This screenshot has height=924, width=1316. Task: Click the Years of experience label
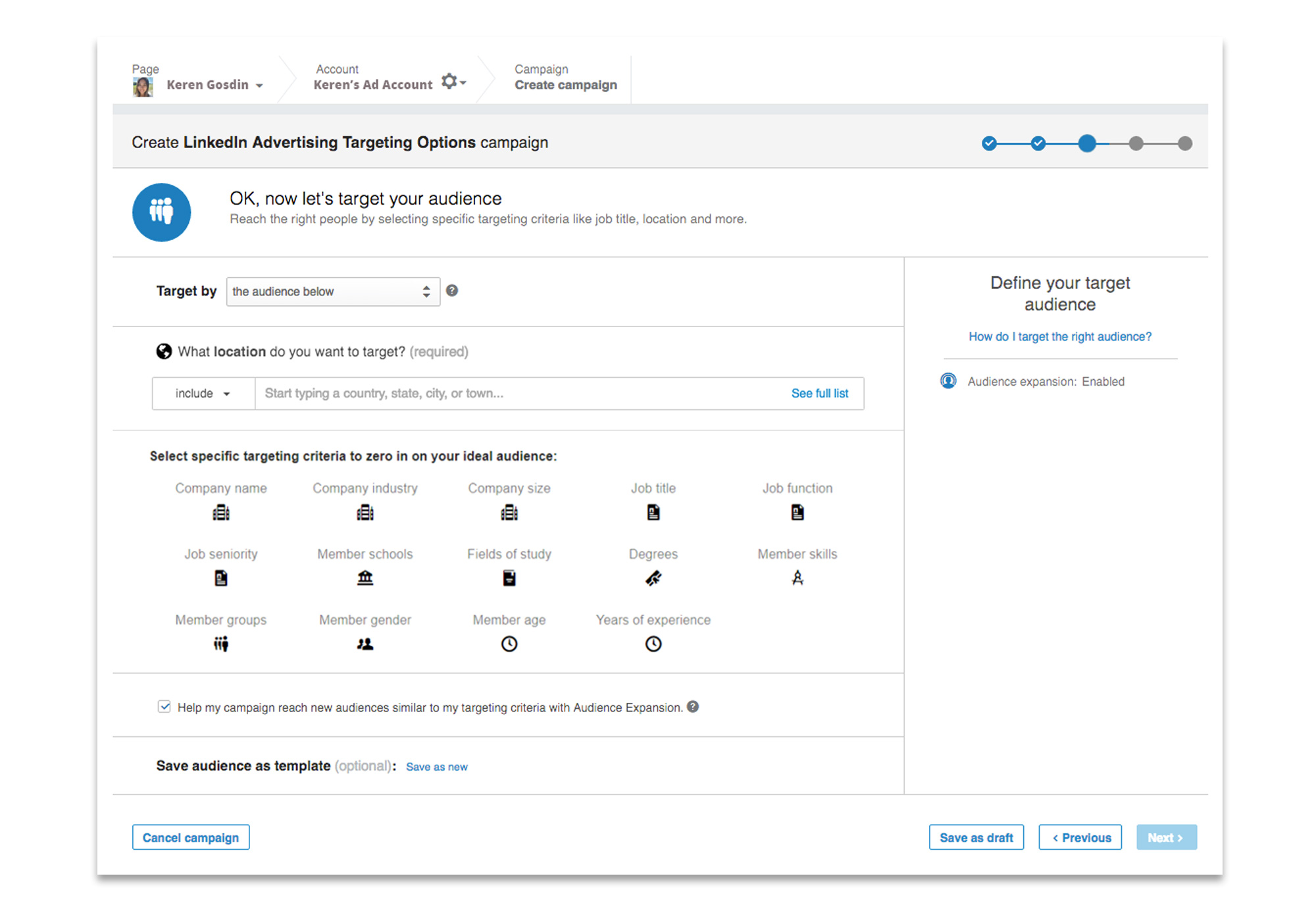(x=653, y=620)
